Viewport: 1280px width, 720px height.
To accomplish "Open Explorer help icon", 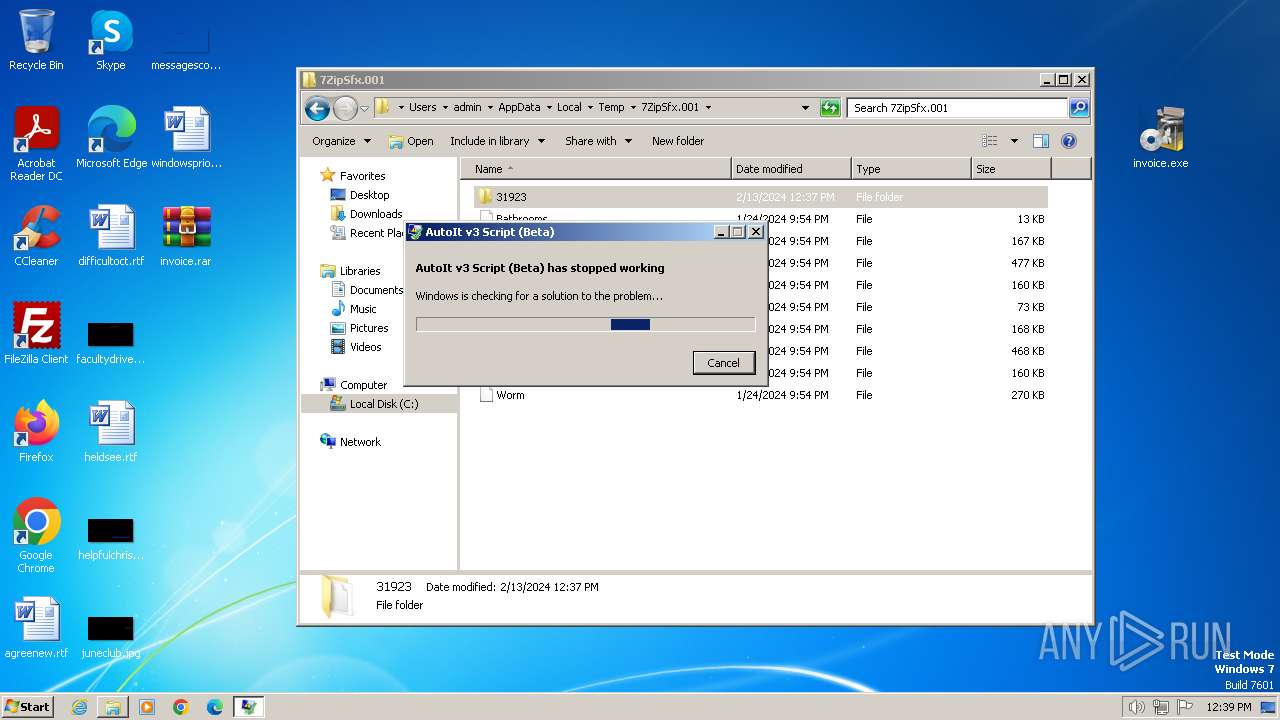I will click(1068, 141).
